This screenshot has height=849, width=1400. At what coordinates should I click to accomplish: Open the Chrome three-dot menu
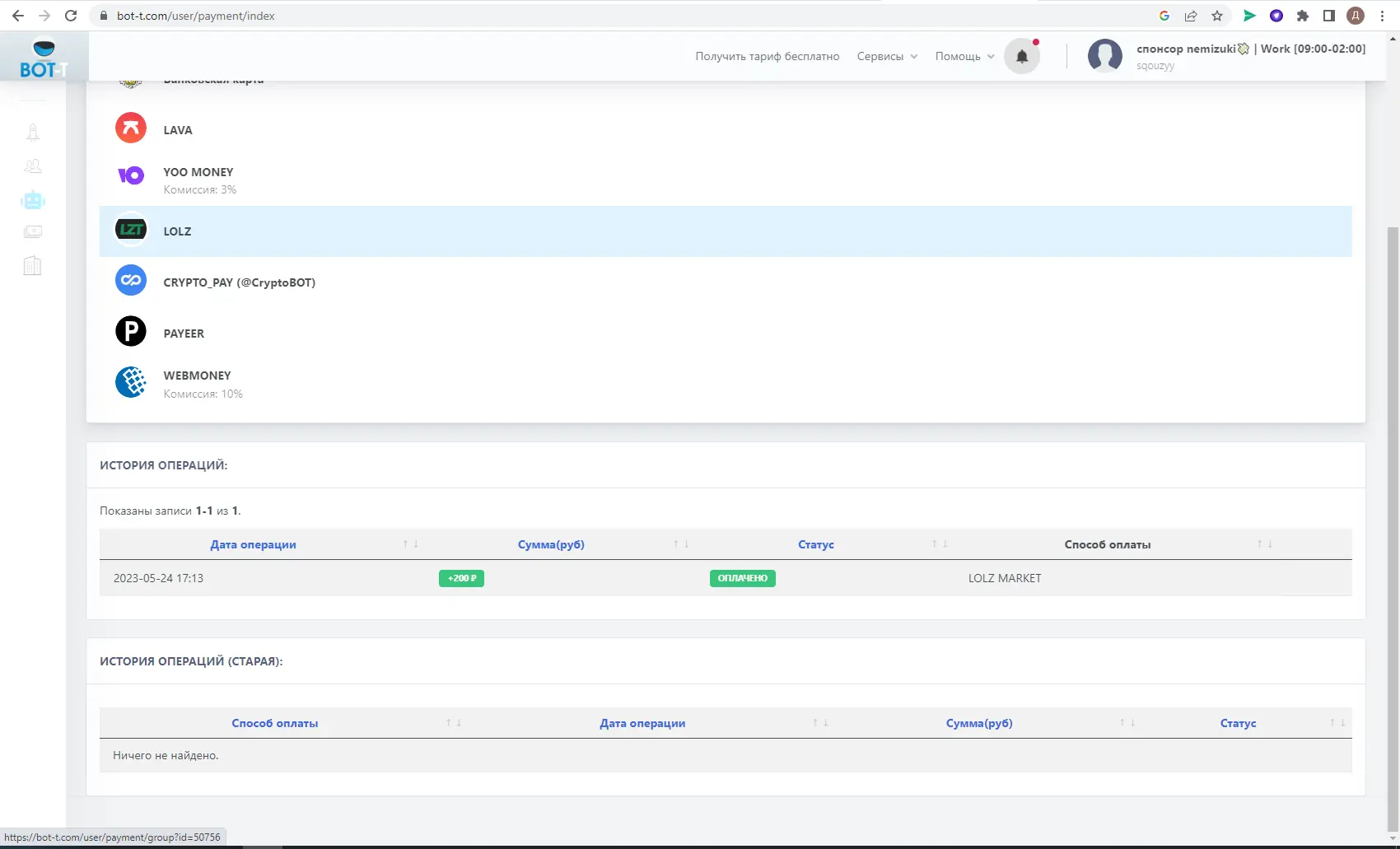coord(1382,16)
